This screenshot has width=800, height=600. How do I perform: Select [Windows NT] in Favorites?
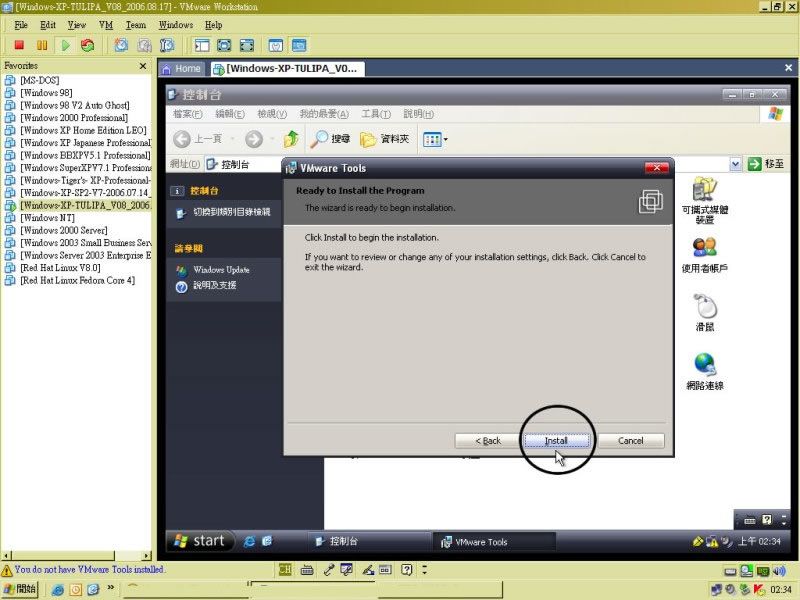[x=47, y=218]
